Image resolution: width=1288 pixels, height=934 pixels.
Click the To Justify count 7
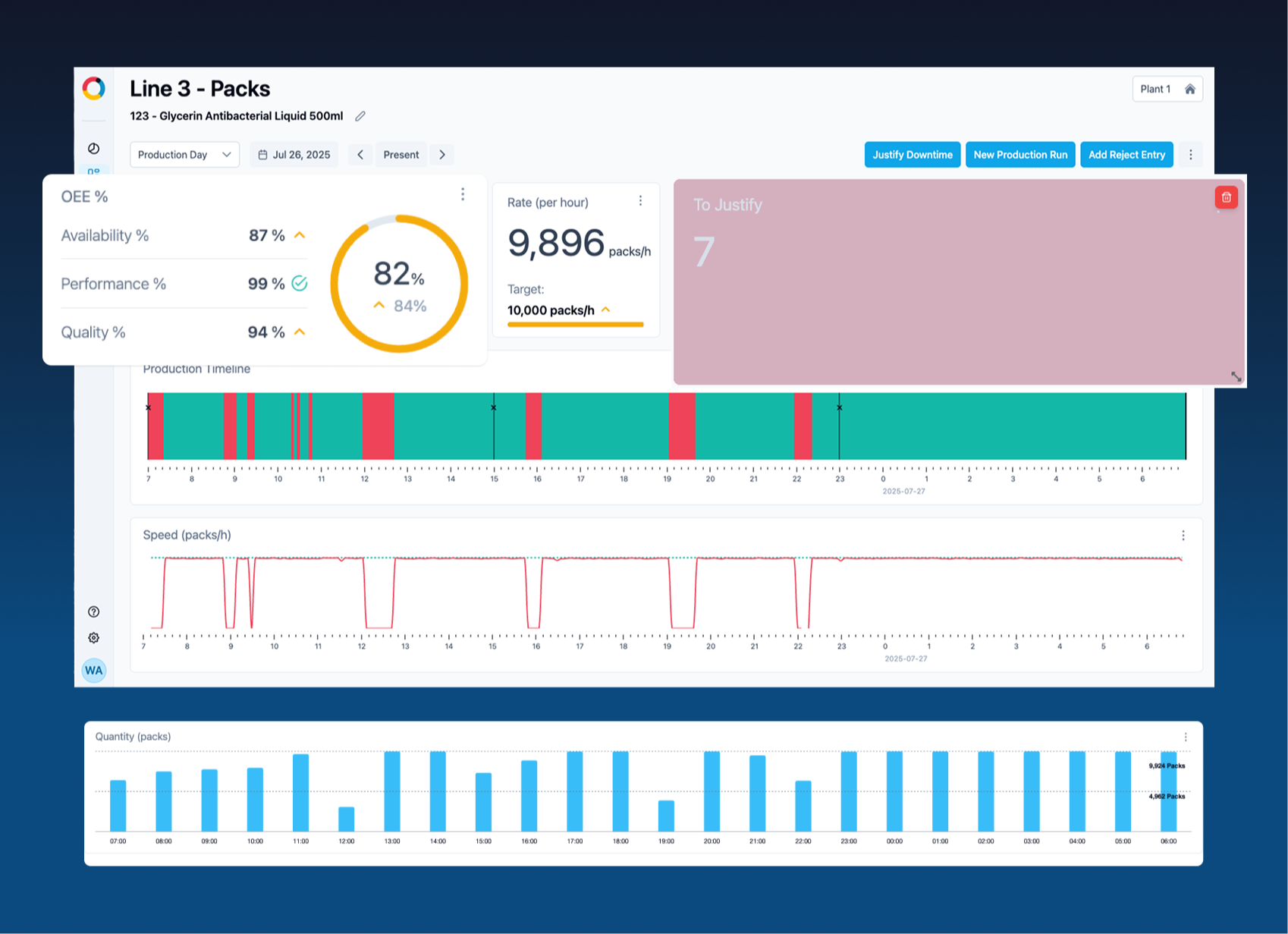[704, 252]
